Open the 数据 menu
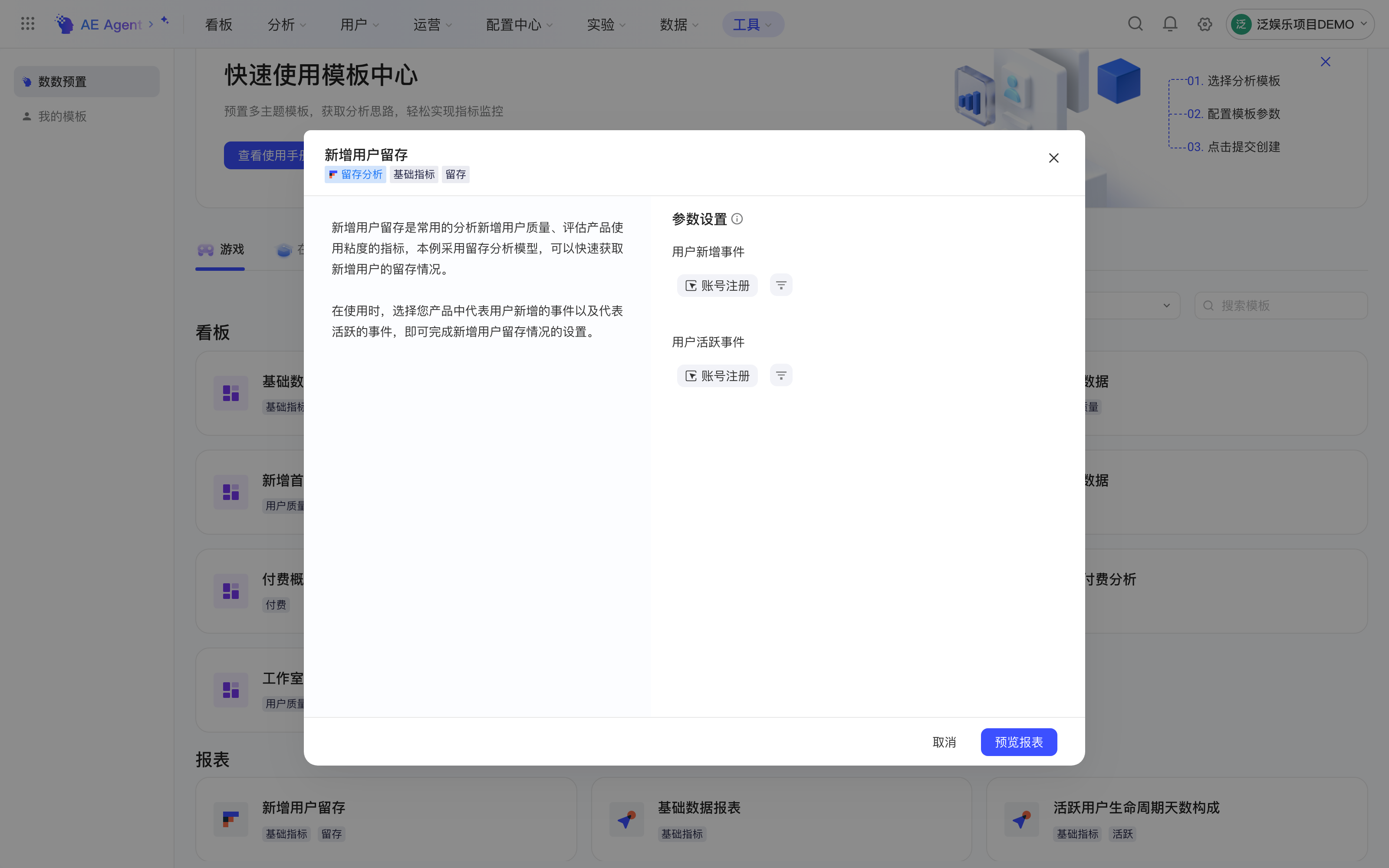 pos(679,25)
